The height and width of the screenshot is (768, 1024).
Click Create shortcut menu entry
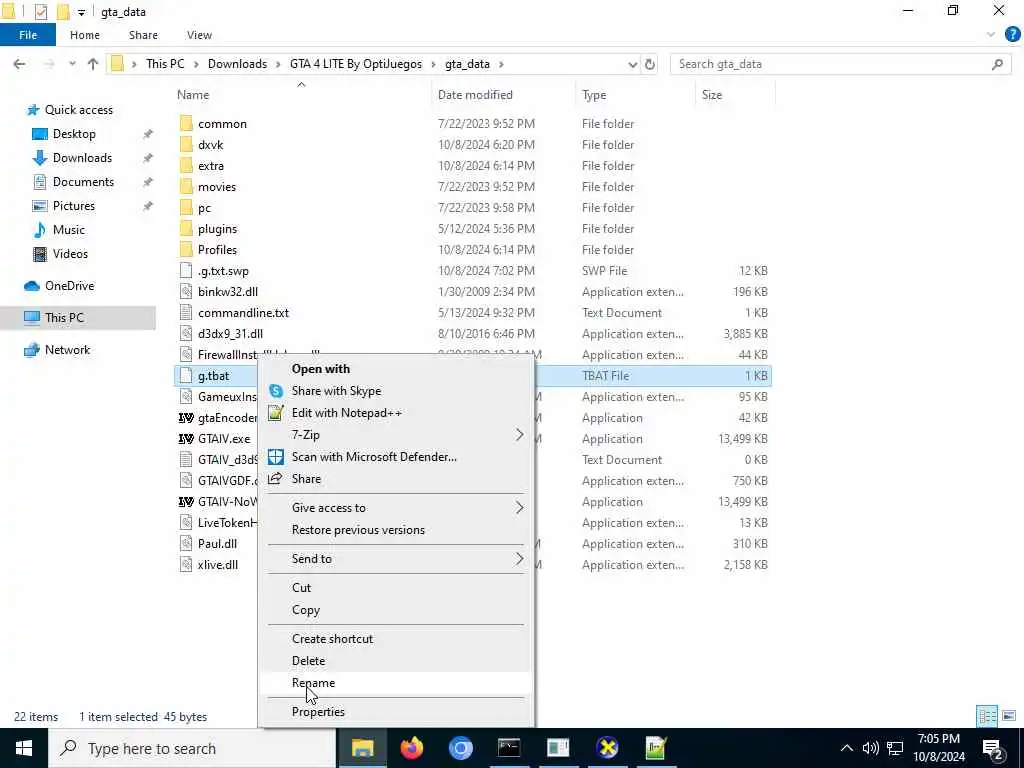coord(396,638)
